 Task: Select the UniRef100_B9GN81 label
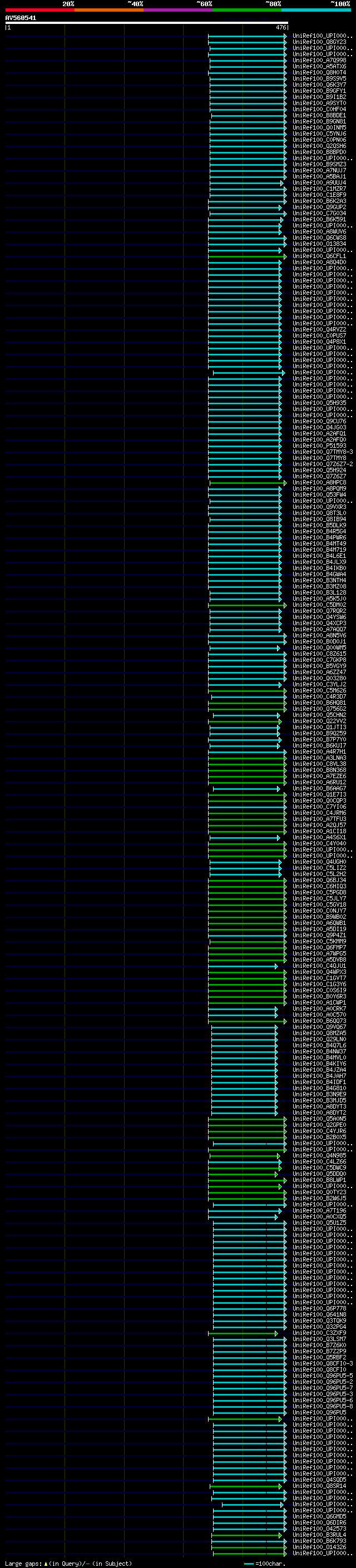click(x=319, y=121)
